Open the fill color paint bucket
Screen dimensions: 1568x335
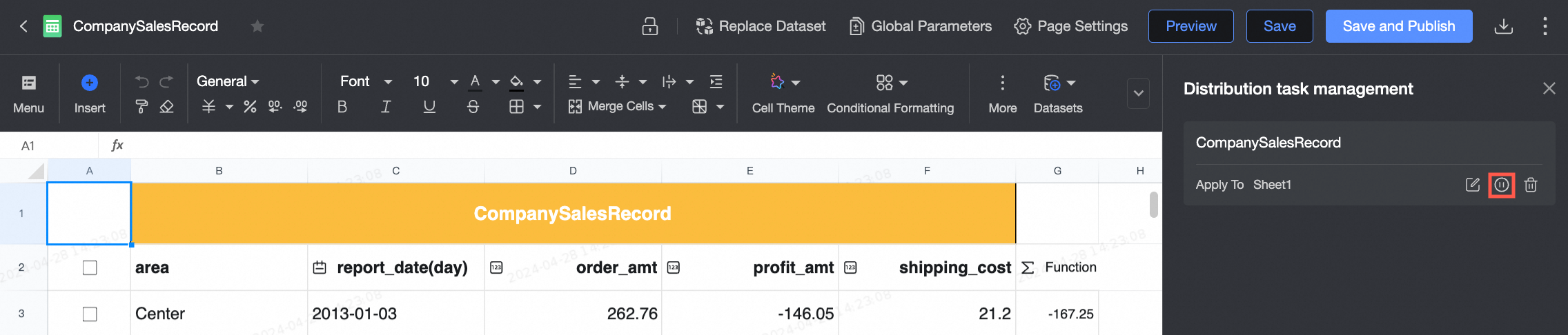pyautogui.click(x=516, y=81)
